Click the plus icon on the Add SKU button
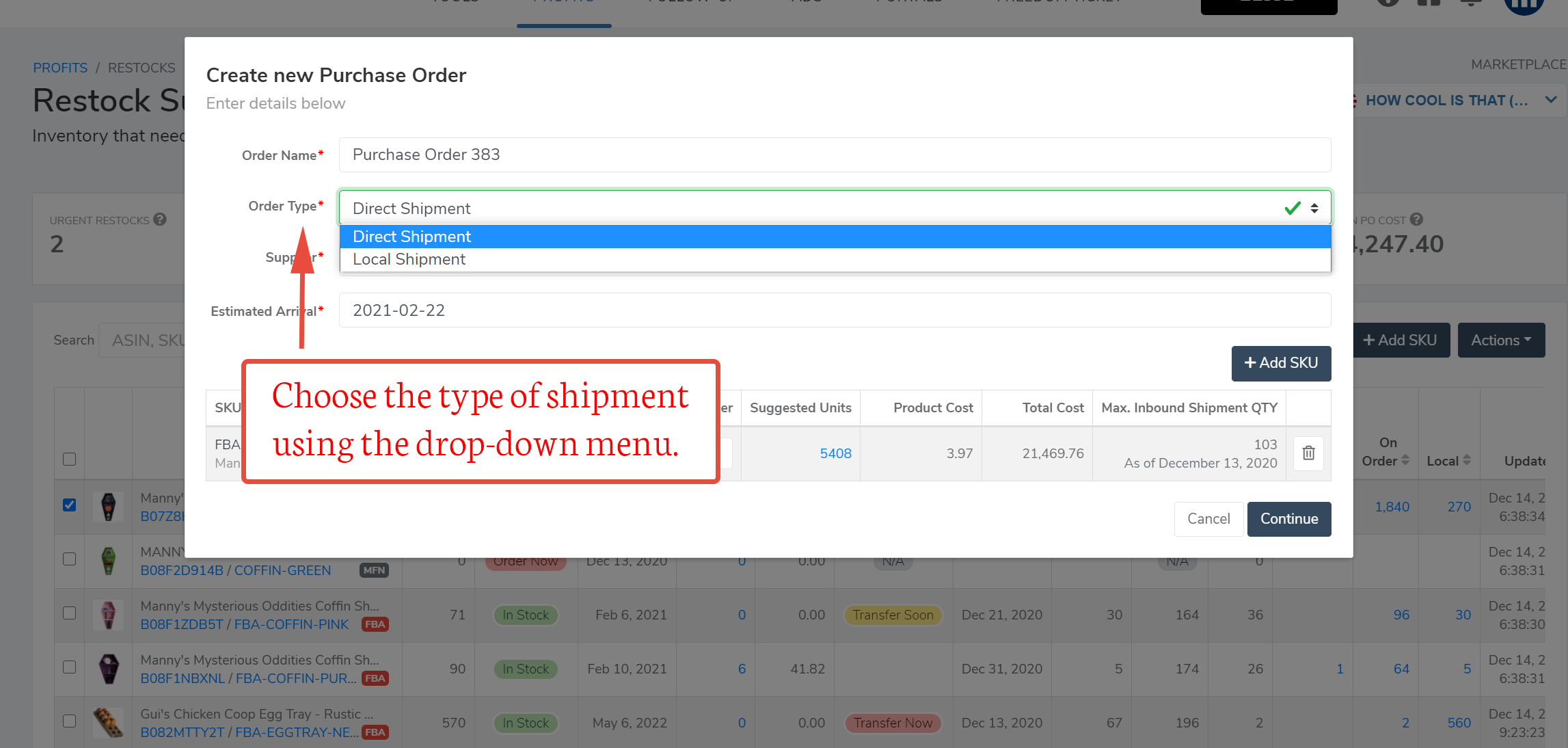 (x=1251, y=363)
